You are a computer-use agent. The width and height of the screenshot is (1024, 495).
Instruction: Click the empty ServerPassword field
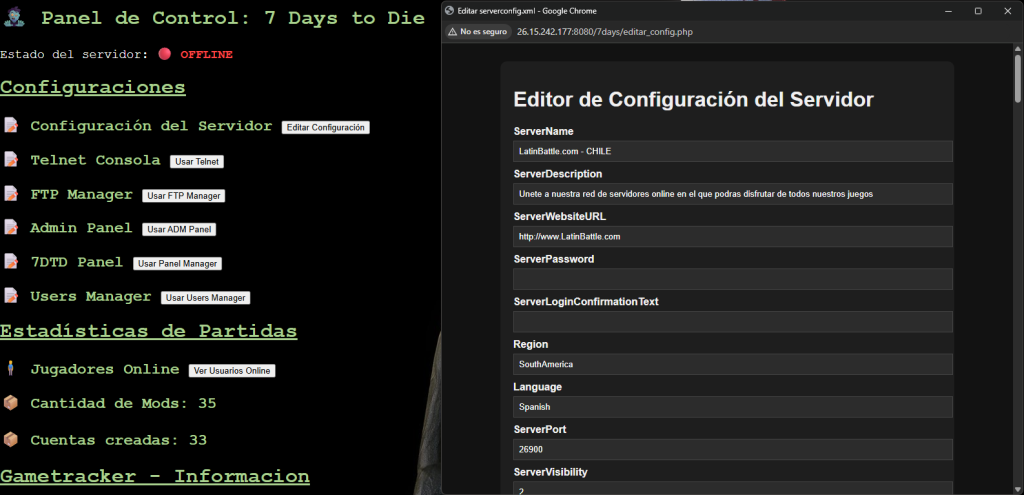point(733,279)
